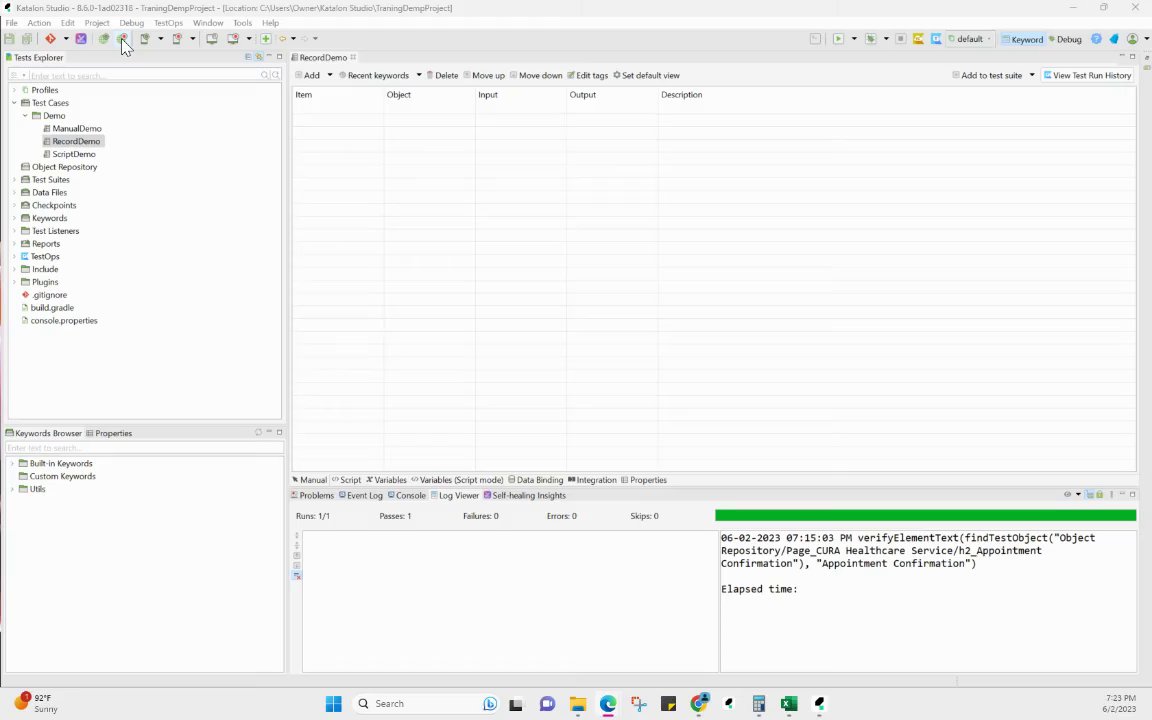Expand the Profiles tree node
1152x720 pixels.
[14, 90]
